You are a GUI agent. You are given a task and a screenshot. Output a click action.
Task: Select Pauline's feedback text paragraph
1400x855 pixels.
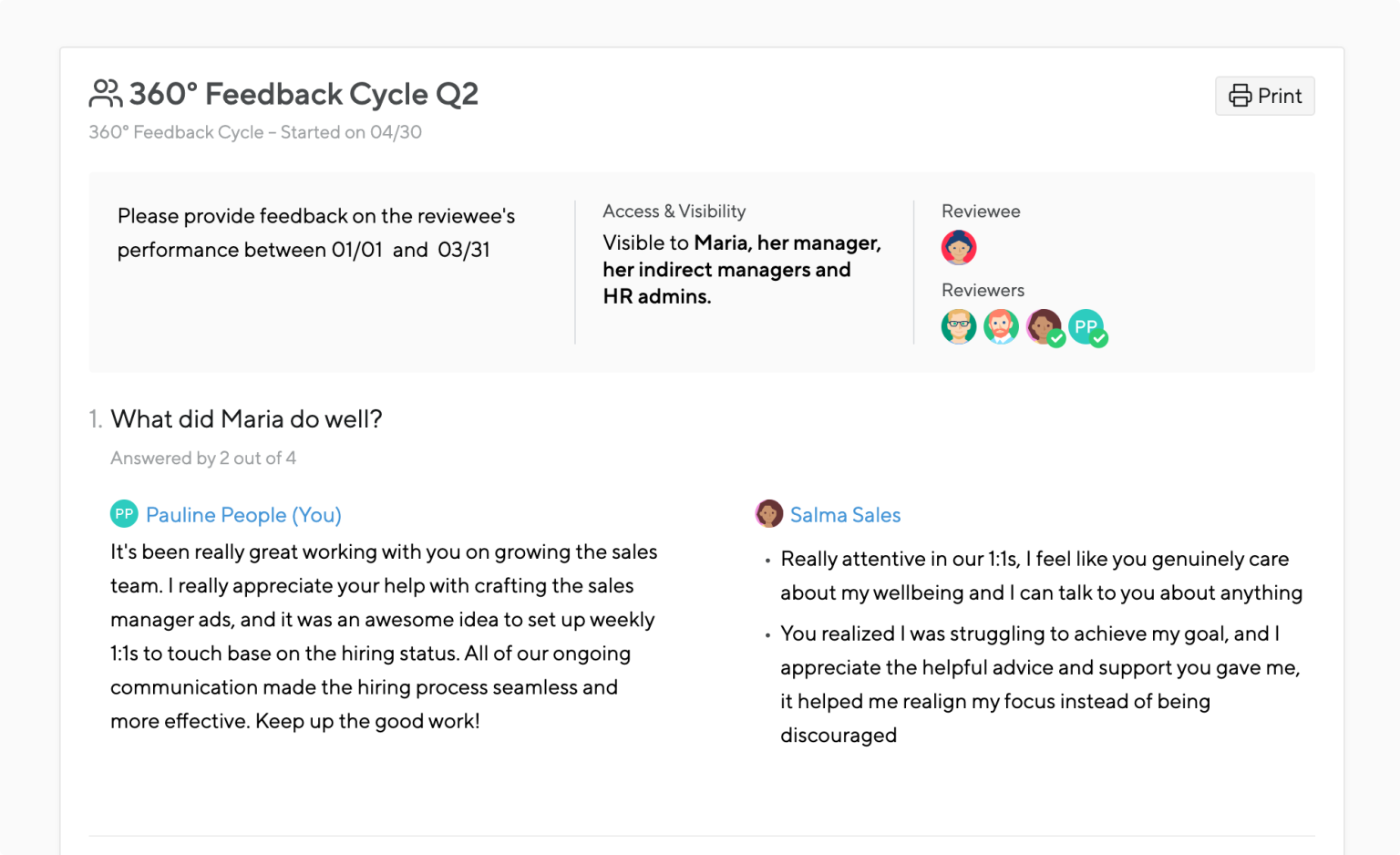pyautogui.click(x=383, y=635)
